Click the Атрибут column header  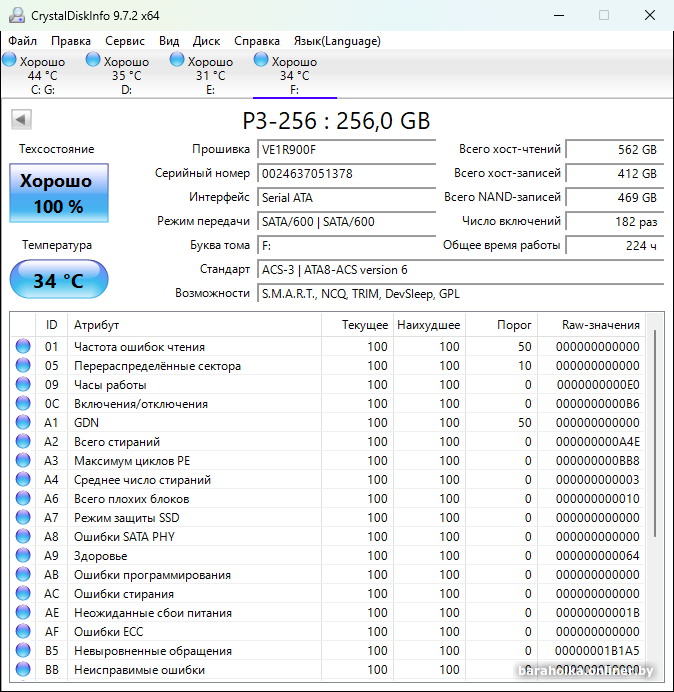[96, 325]
